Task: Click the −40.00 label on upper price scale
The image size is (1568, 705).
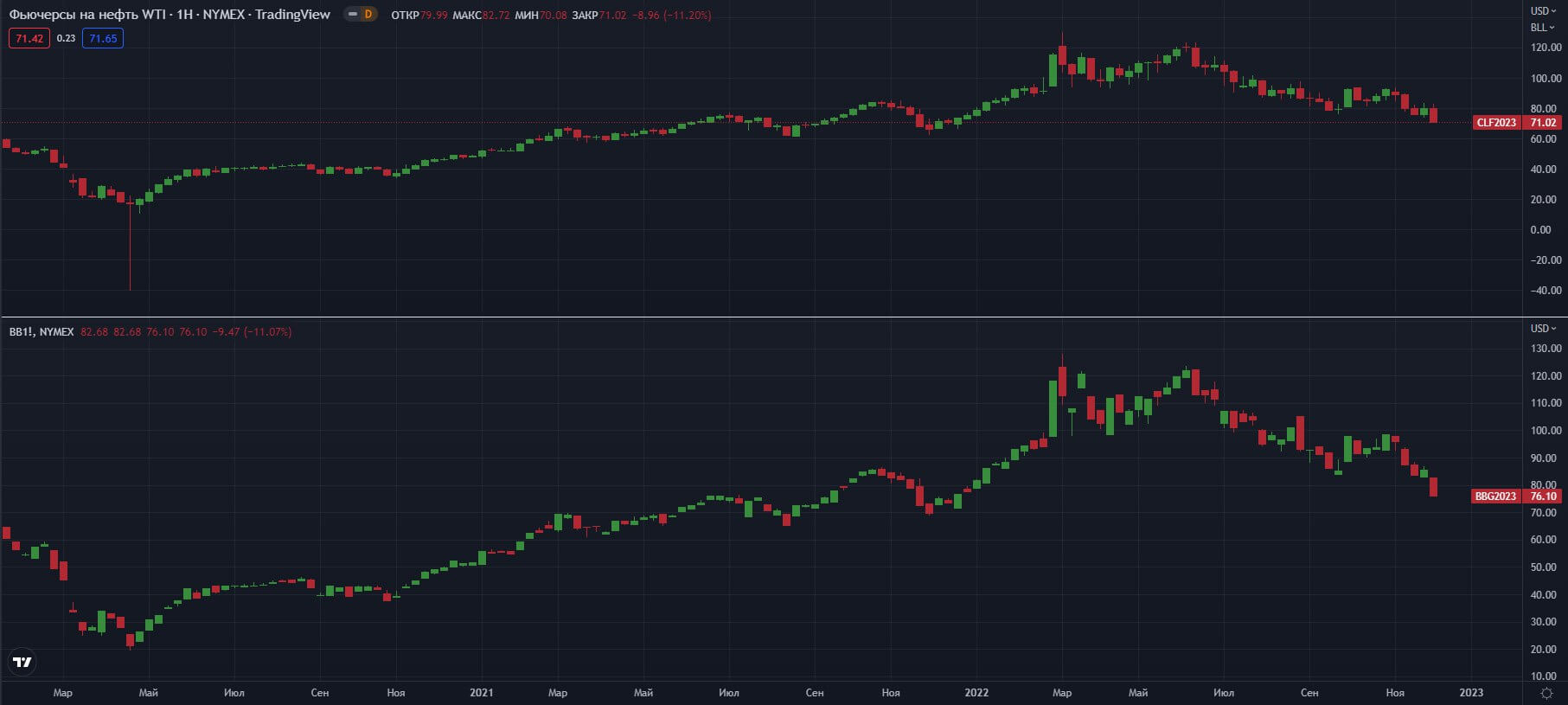Action: click(x=1545, y=291)
